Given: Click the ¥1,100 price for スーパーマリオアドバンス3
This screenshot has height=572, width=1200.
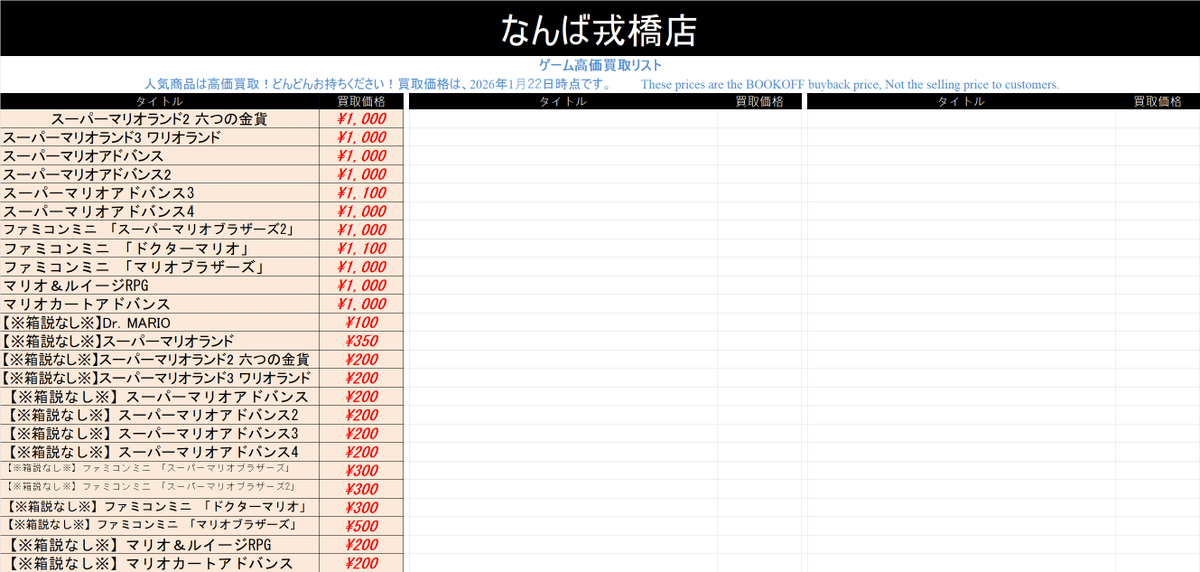Looking at the screenshot, I should point(361,192).
